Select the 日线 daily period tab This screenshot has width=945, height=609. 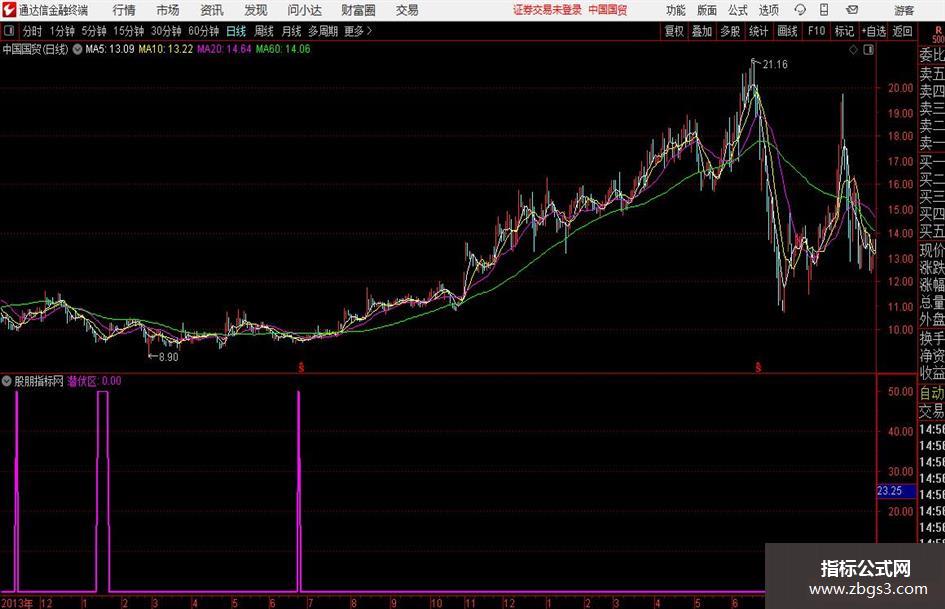236,31
